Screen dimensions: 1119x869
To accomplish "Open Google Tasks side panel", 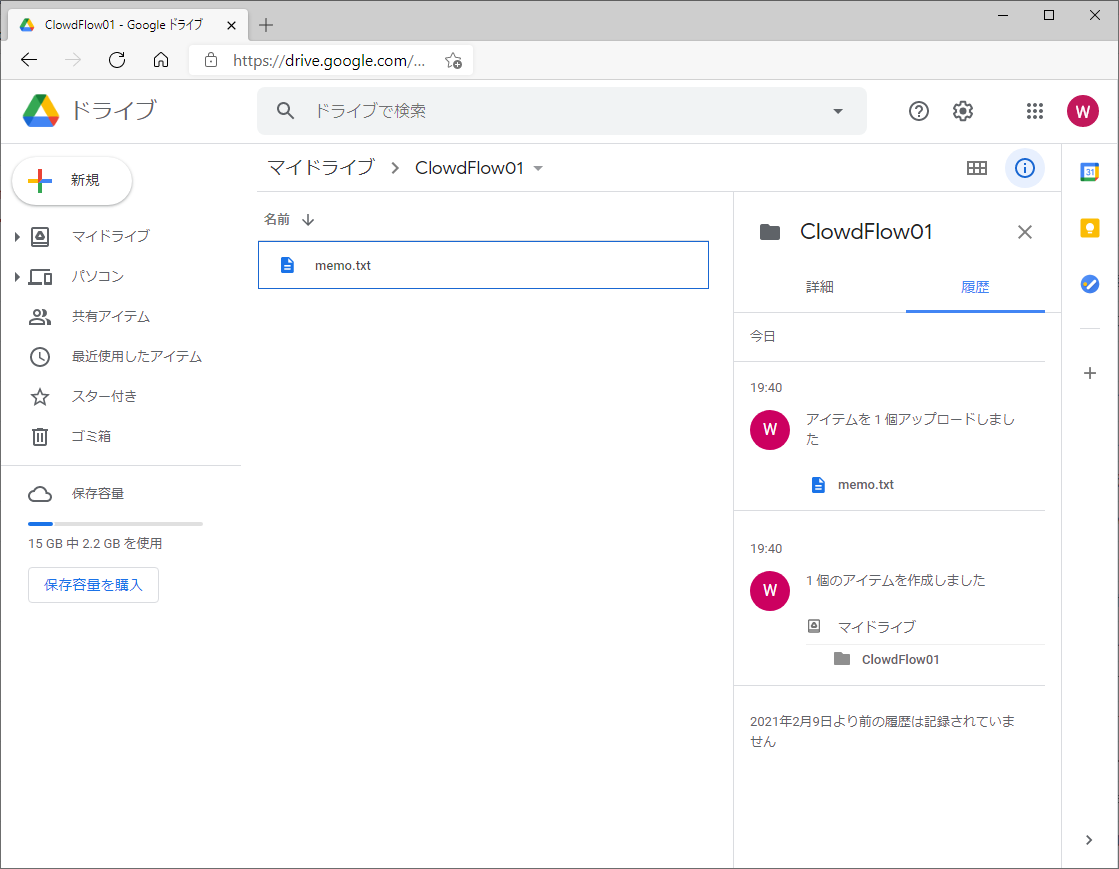I will (x=1090, y=284).
